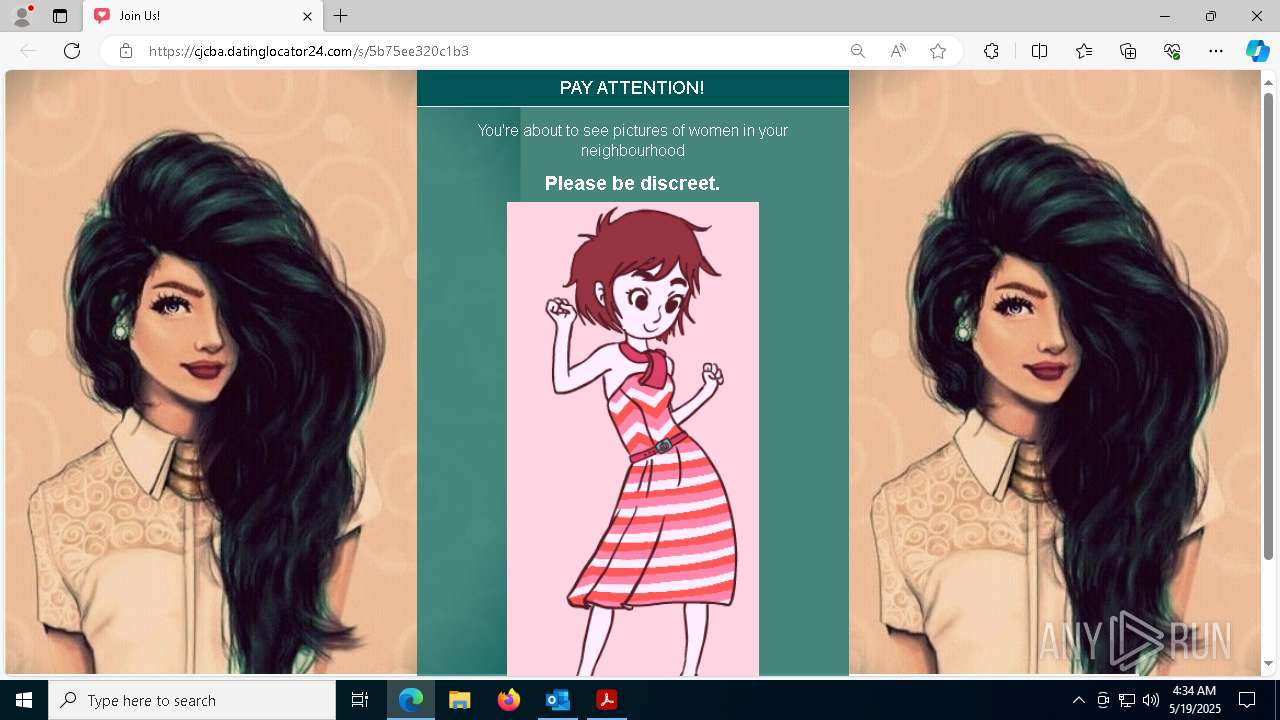Viewport: 1280px width, 720px height.
Task: Open the tab actions menu icon
Action: [x=60, y=16]
